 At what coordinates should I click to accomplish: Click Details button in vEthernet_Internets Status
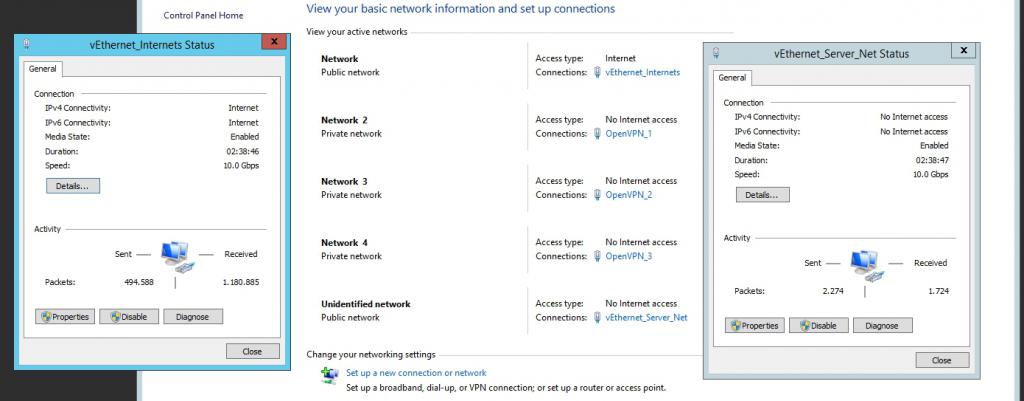click(x=72, y=186)
